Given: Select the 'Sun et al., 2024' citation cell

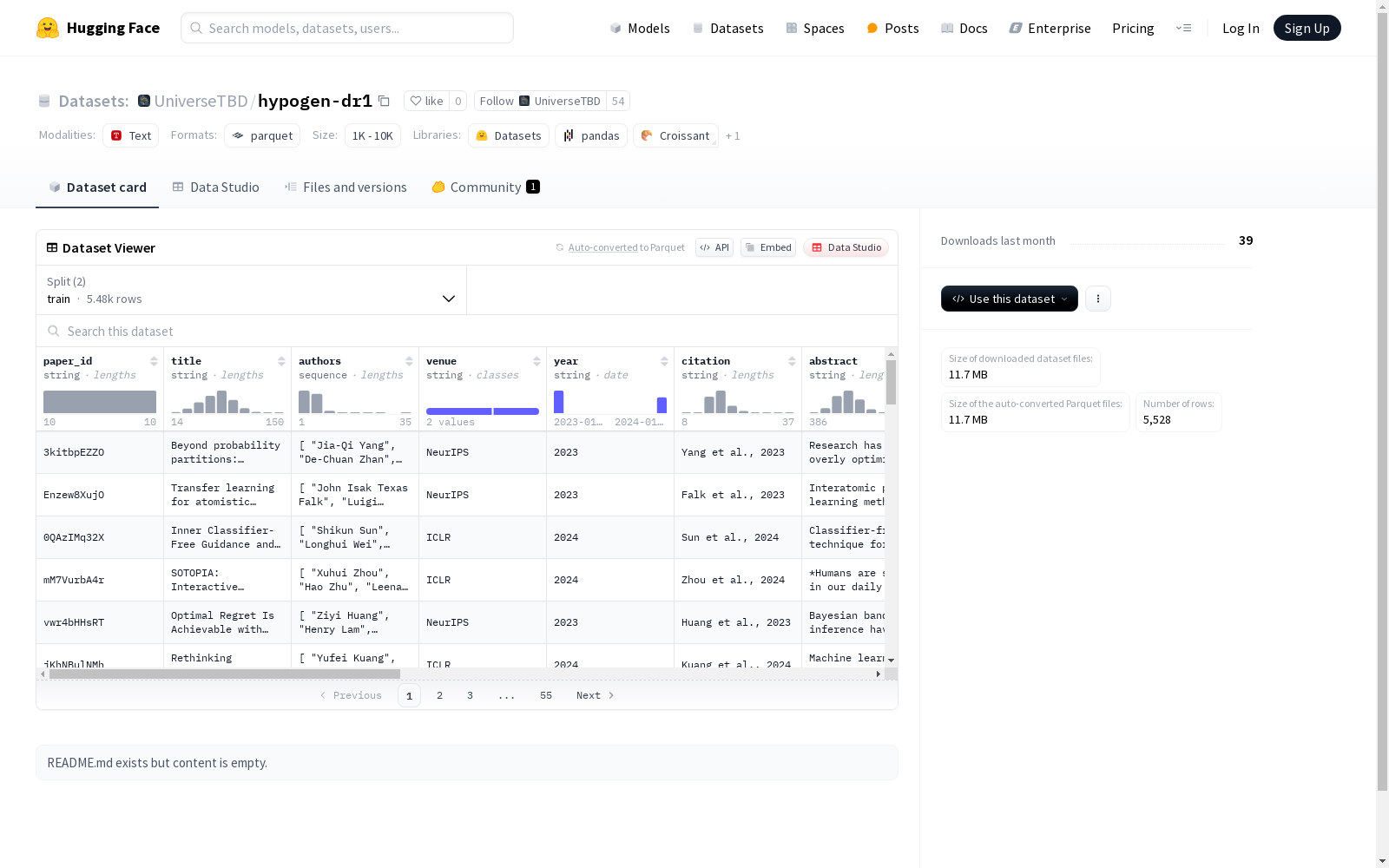Looking at the screenshot, I should pos(738,537).
